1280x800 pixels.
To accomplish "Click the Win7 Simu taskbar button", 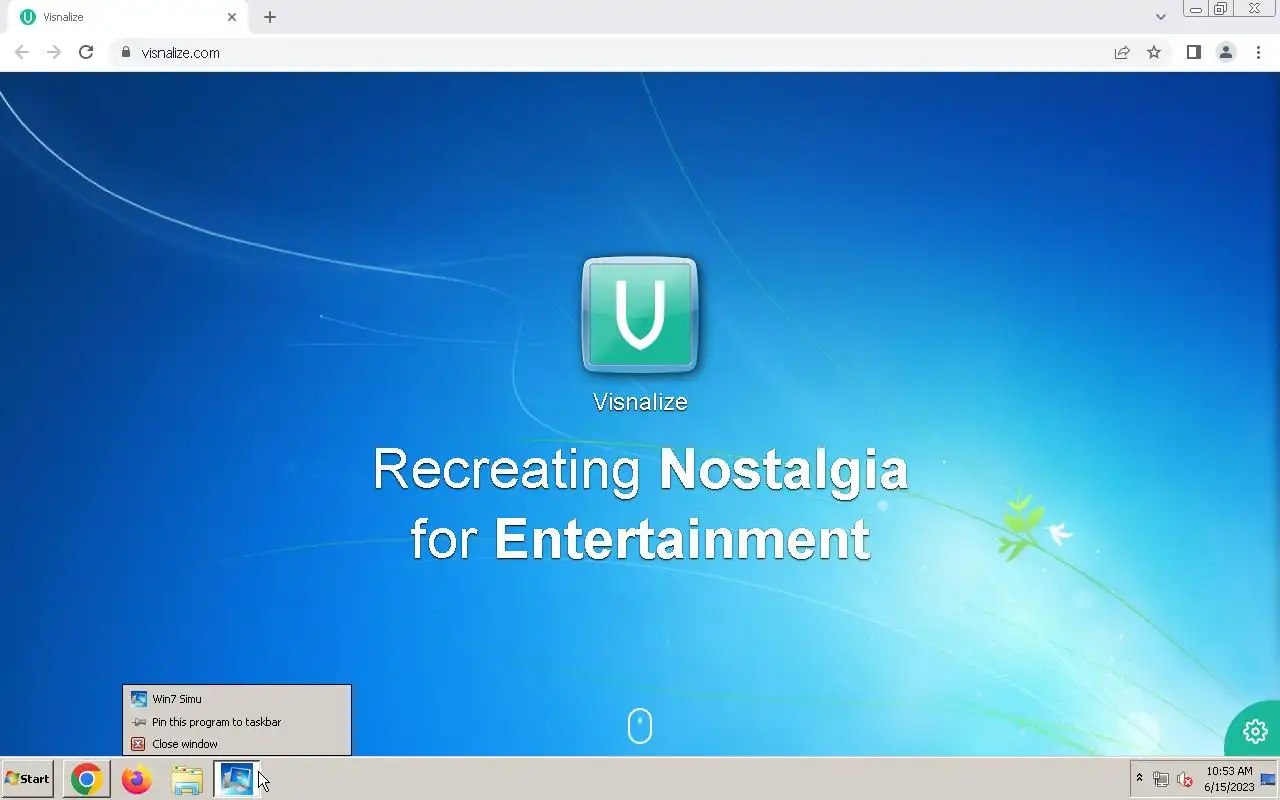I will point(237,779).
